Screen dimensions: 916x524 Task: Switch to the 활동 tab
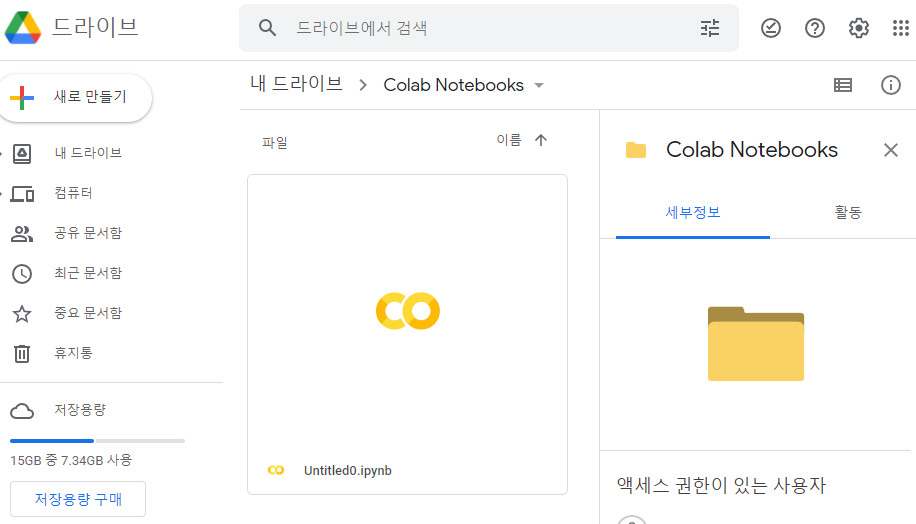pos(848,213)
